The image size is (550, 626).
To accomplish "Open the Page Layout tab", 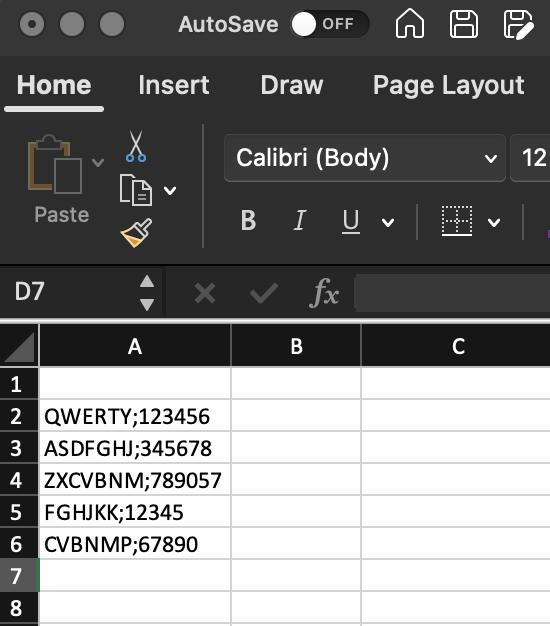I will point(449,85).
